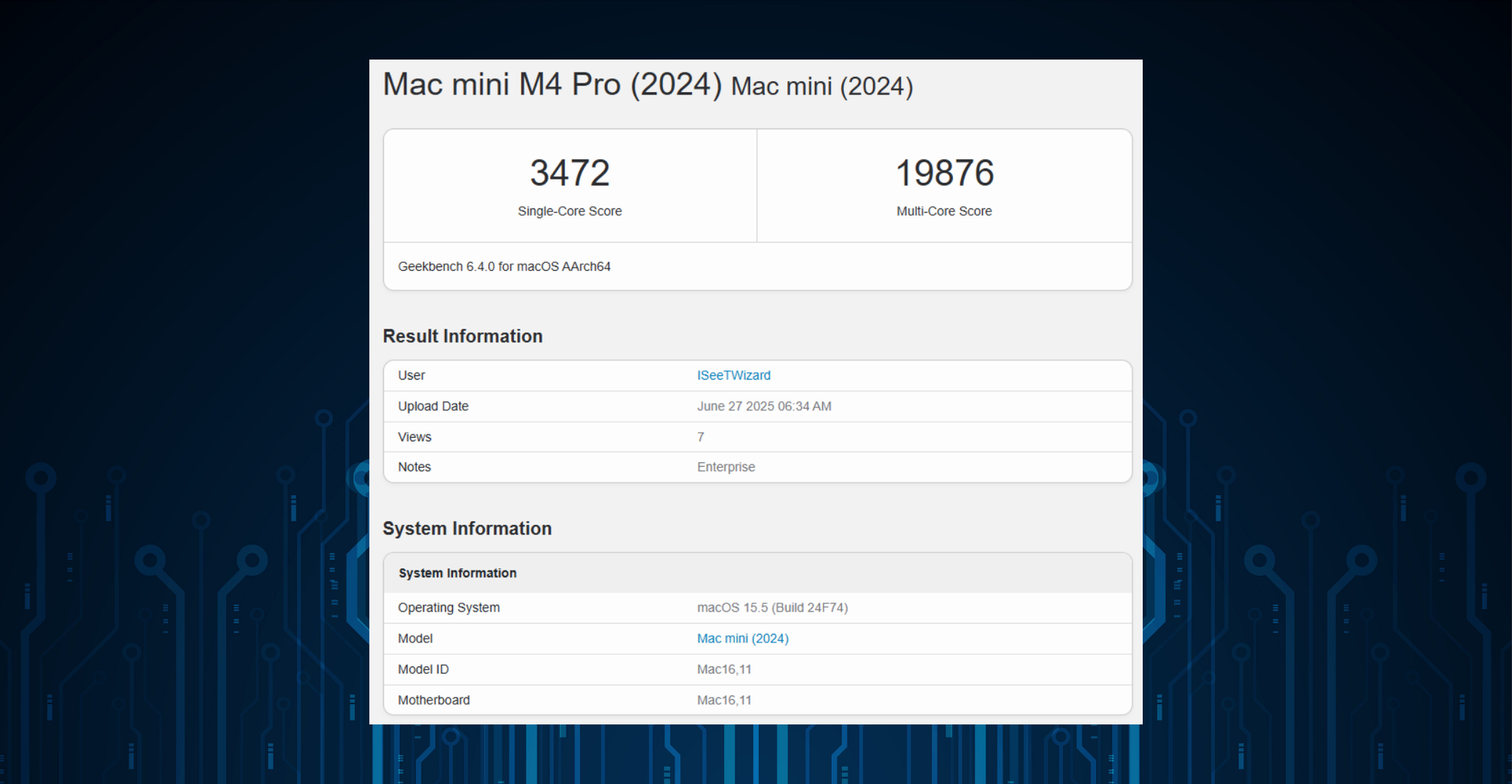
Task: Select the Single-Core Score label
Action: 569,211
